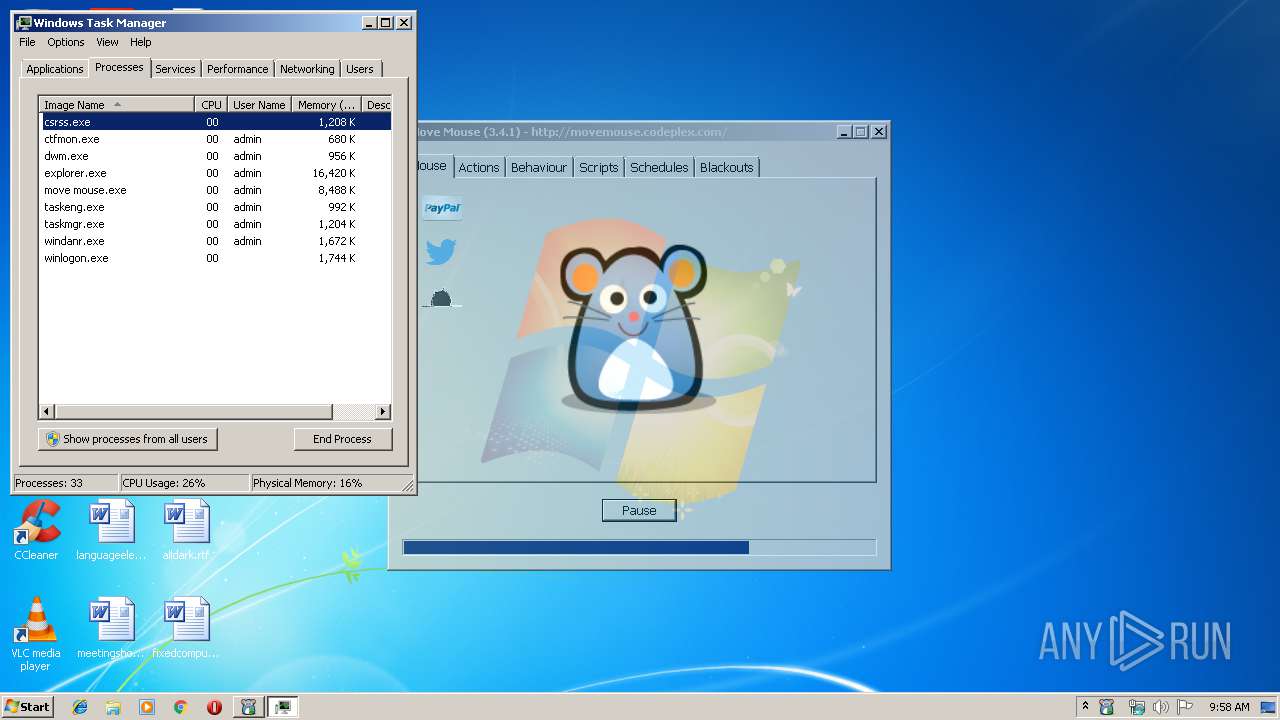Click the Show processes from all users button
1280x720 pixels.
127,439
